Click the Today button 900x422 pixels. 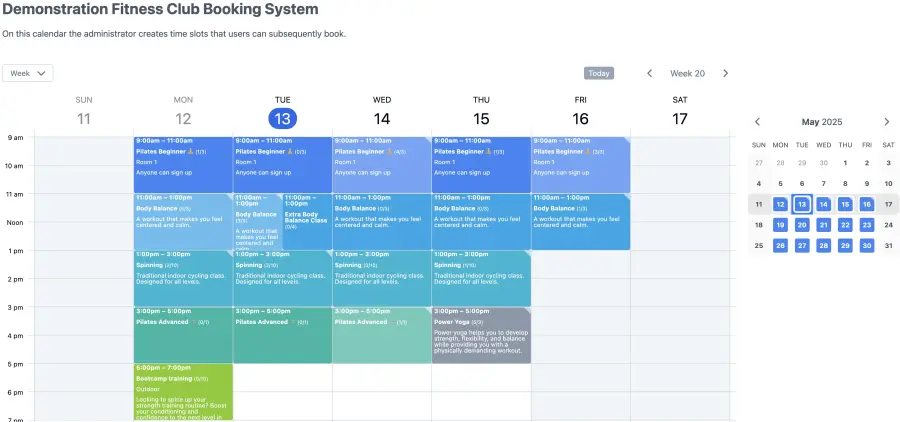pos(599,73)
